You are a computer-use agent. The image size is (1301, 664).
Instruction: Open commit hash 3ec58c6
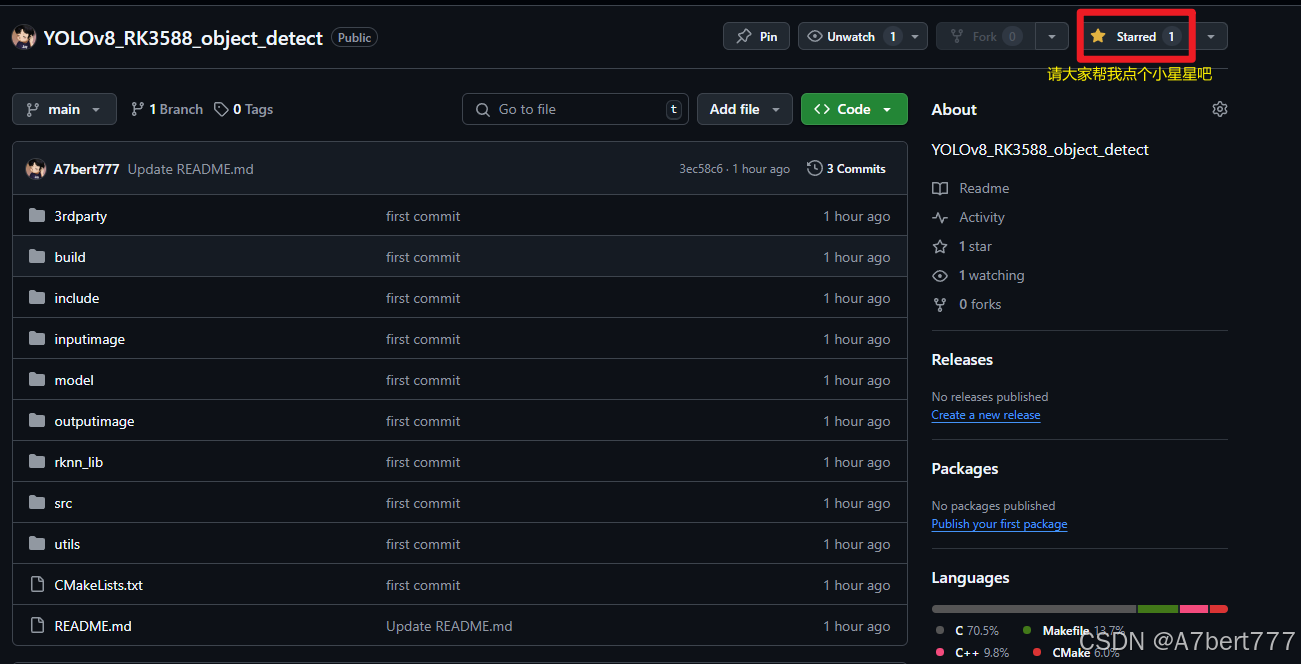(x=701, y=169)
